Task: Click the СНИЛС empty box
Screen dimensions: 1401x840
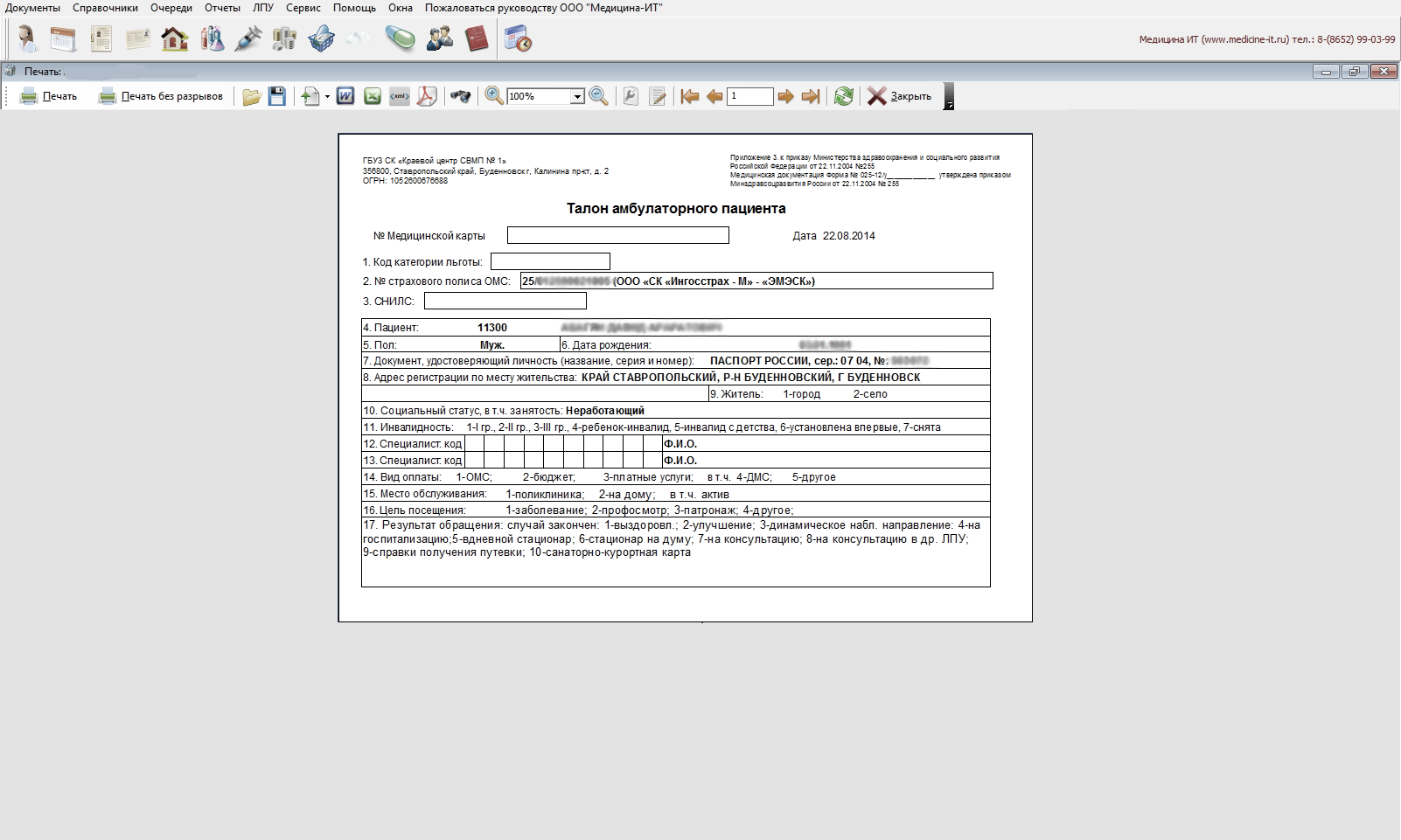Action: point(505,301)
